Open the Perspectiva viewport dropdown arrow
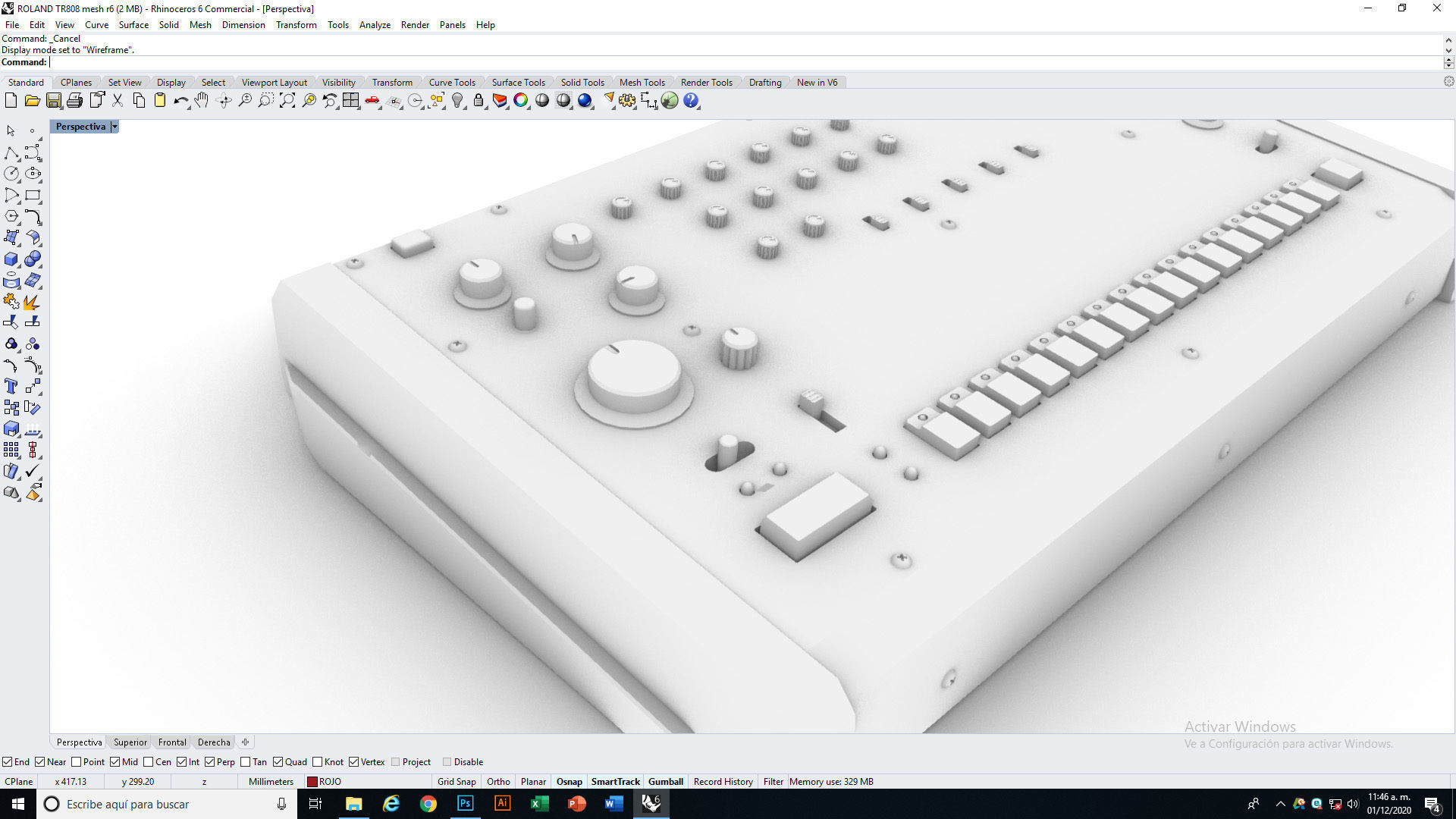 115,127
